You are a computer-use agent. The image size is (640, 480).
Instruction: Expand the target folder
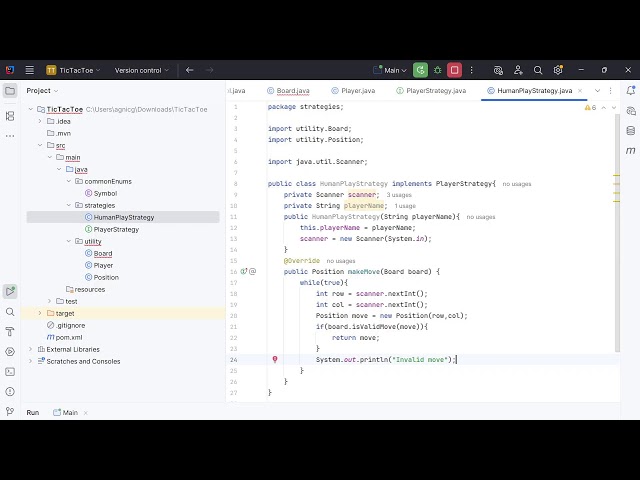pyautogui.click(x=40, y=313)
